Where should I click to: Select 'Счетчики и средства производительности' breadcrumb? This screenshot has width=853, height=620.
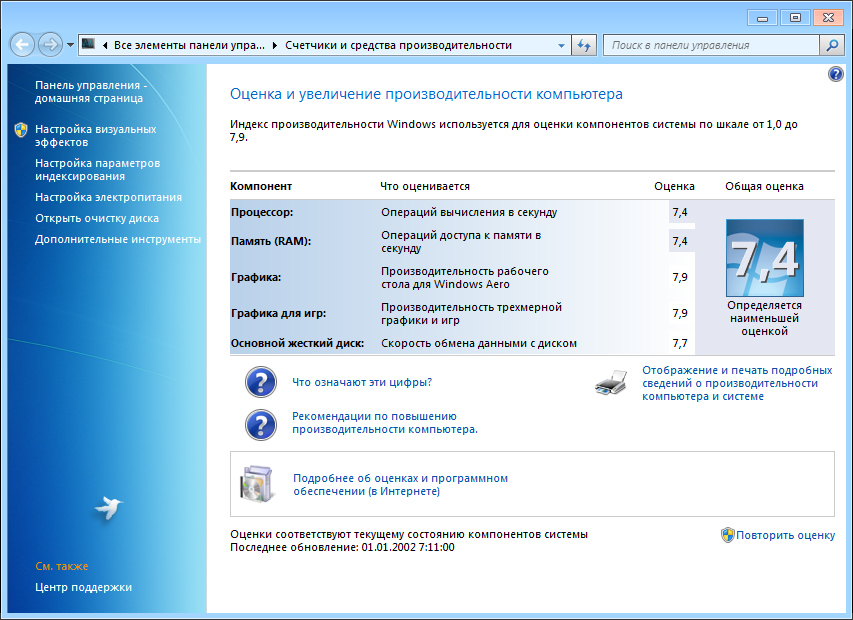(x=398, y=45)
